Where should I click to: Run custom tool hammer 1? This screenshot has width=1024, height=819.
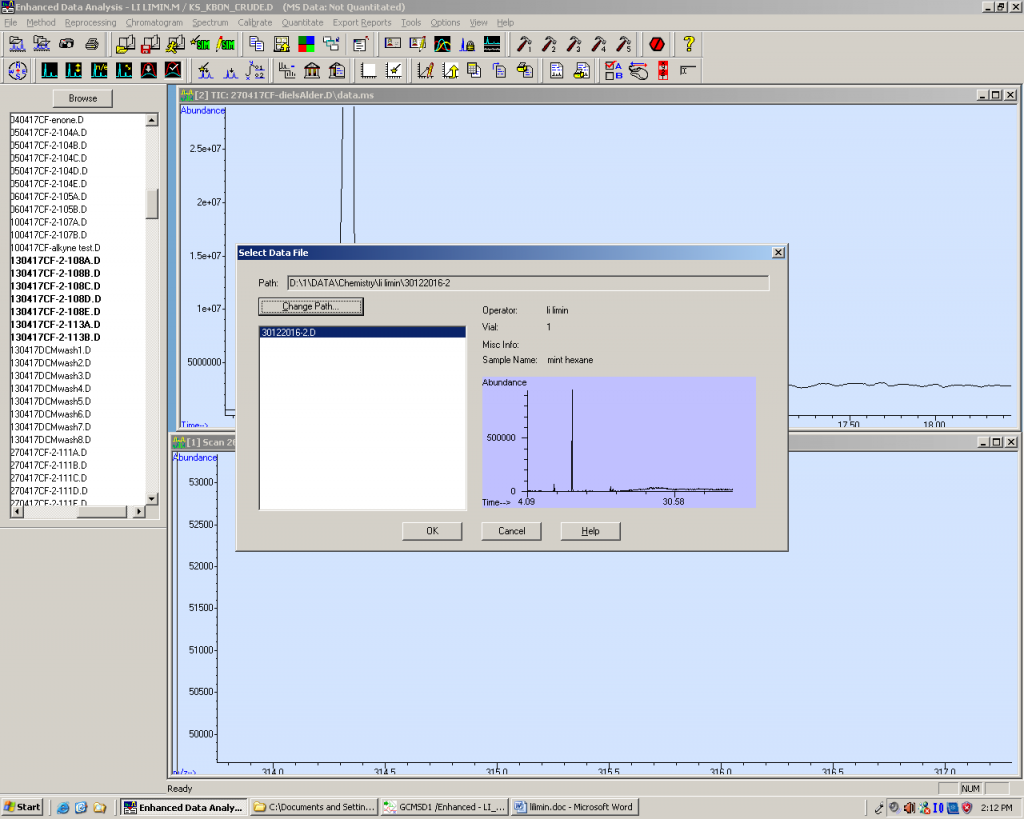[x=524, y=44]
